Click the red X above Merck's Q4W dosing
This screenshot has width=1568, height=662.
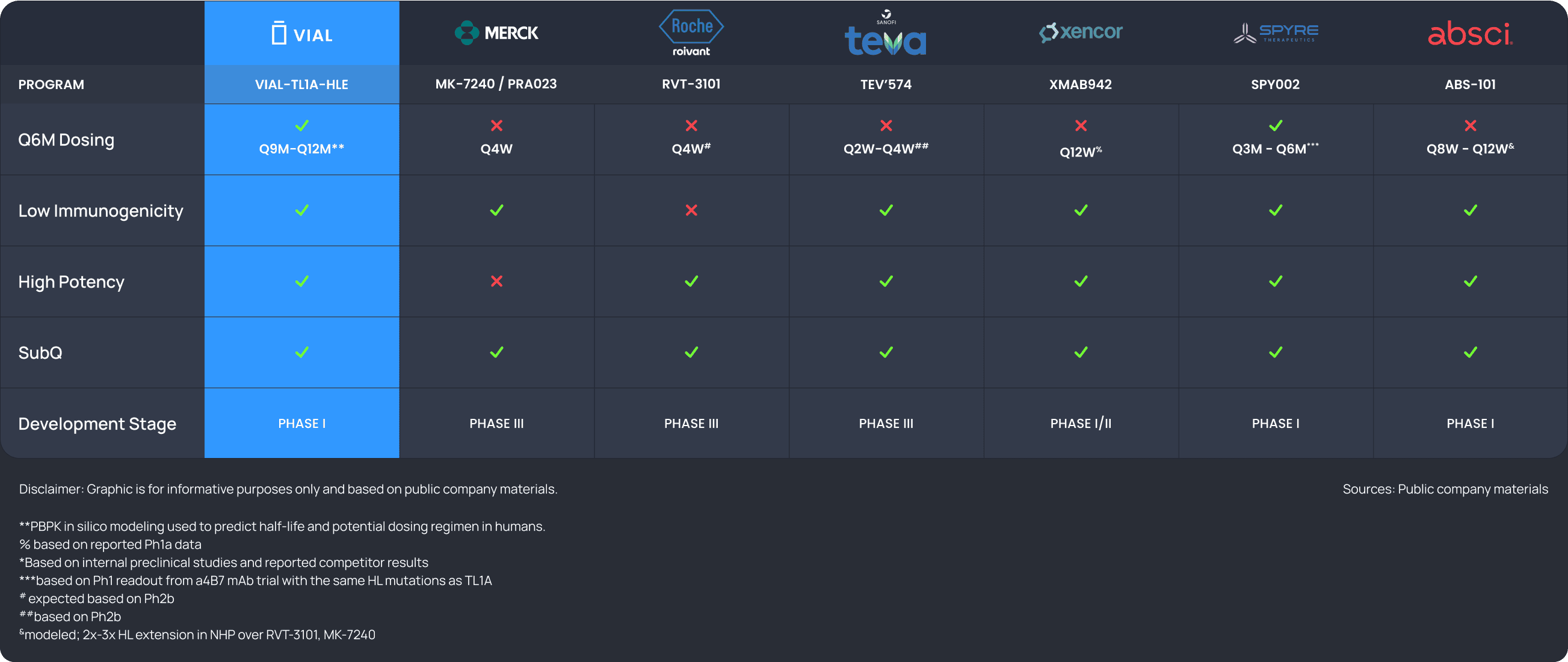click(497, 125)
